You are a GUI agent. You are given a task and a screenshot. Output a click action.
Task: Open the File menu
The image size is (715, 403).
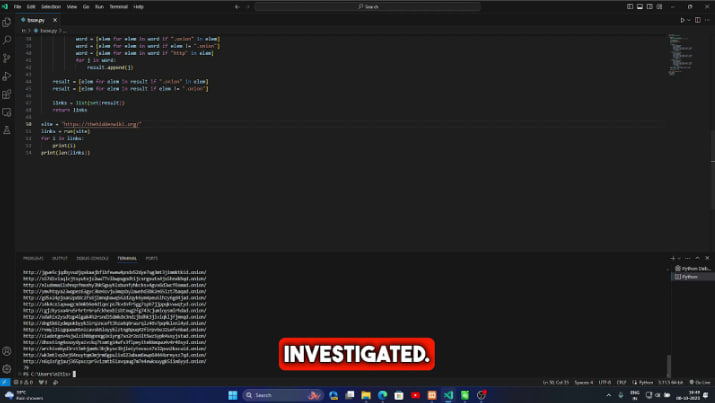click(17, 6)
